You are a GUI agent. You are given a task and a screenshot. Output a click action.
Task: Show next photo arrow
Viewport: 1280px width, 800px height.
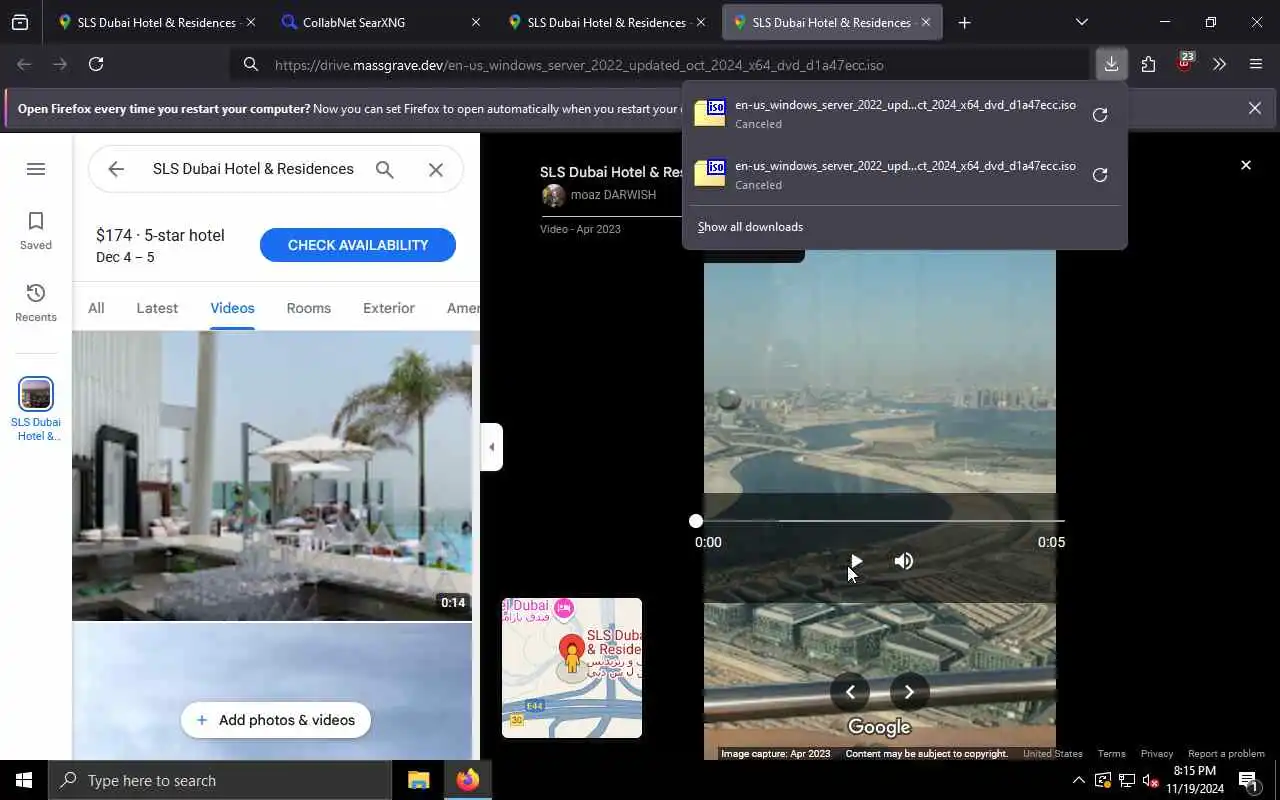click(909, 692)
